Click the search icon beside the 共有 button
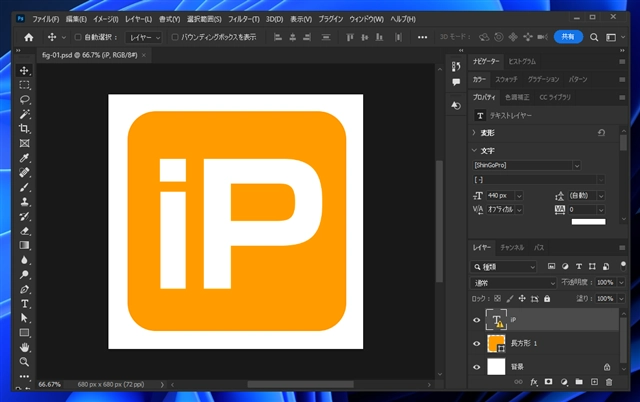This screenshot has height=402, width=640. [593, 37]
